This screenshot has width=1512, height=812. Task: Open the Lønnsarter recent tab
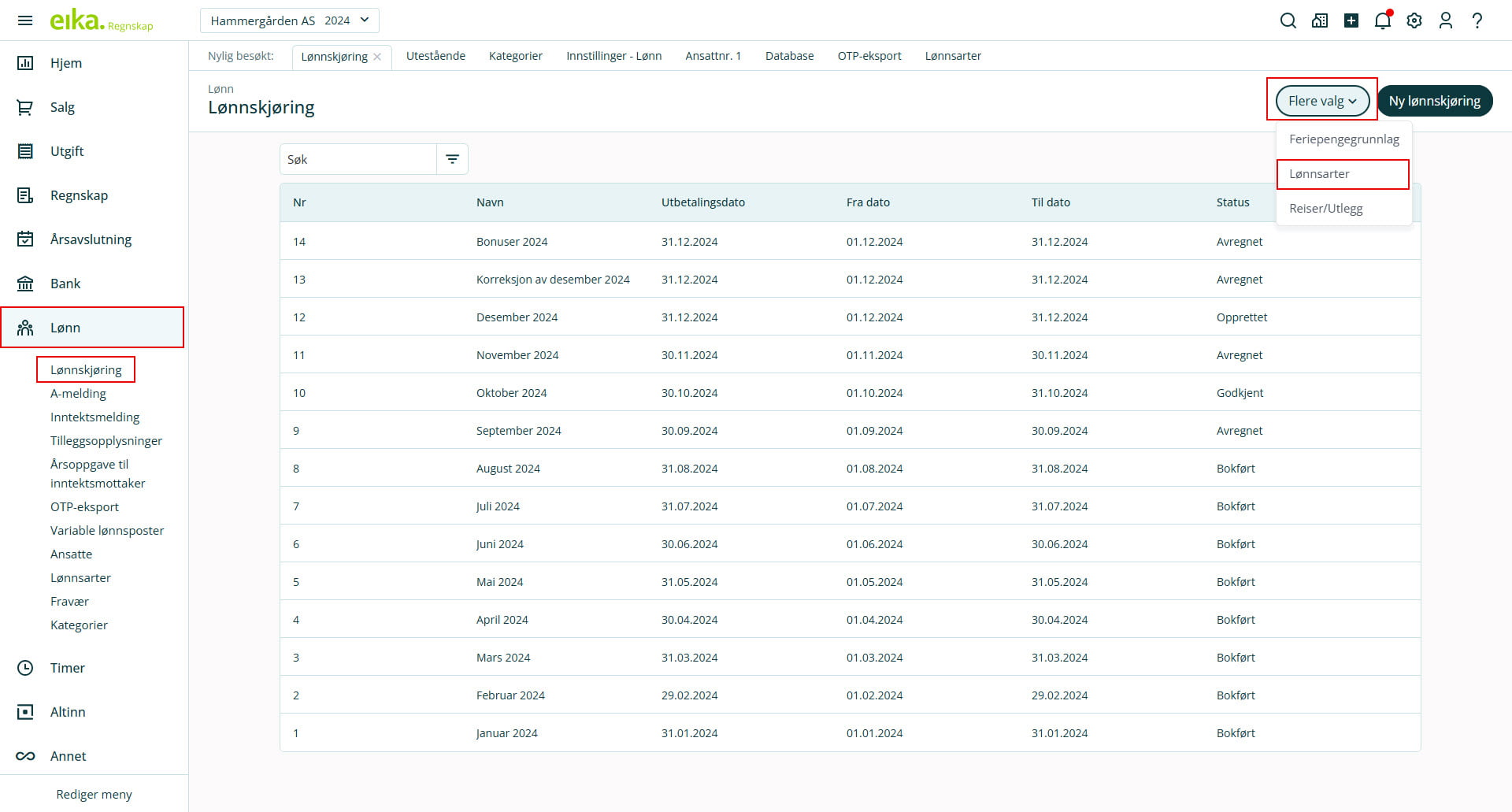click(953, 56)
